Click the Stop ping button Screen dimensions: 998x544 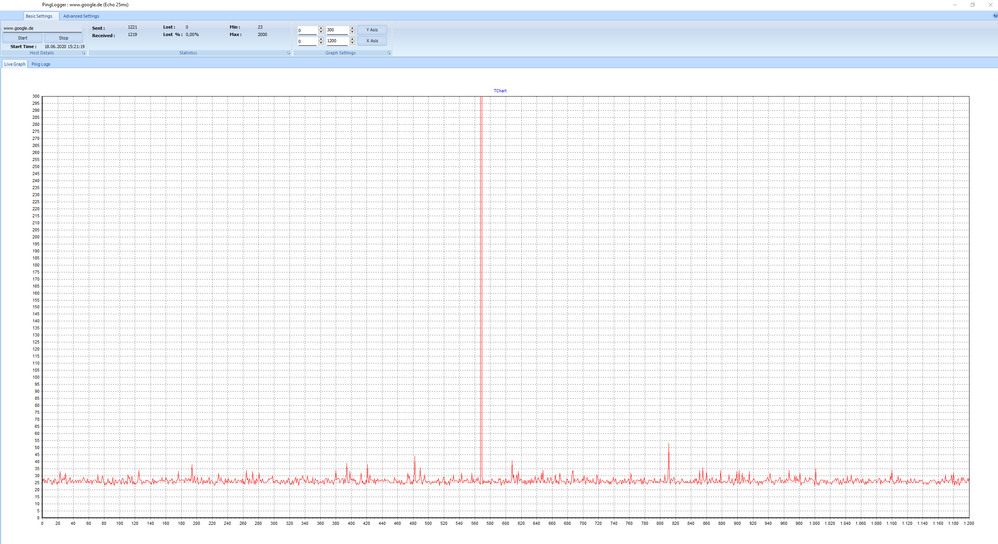64,38
